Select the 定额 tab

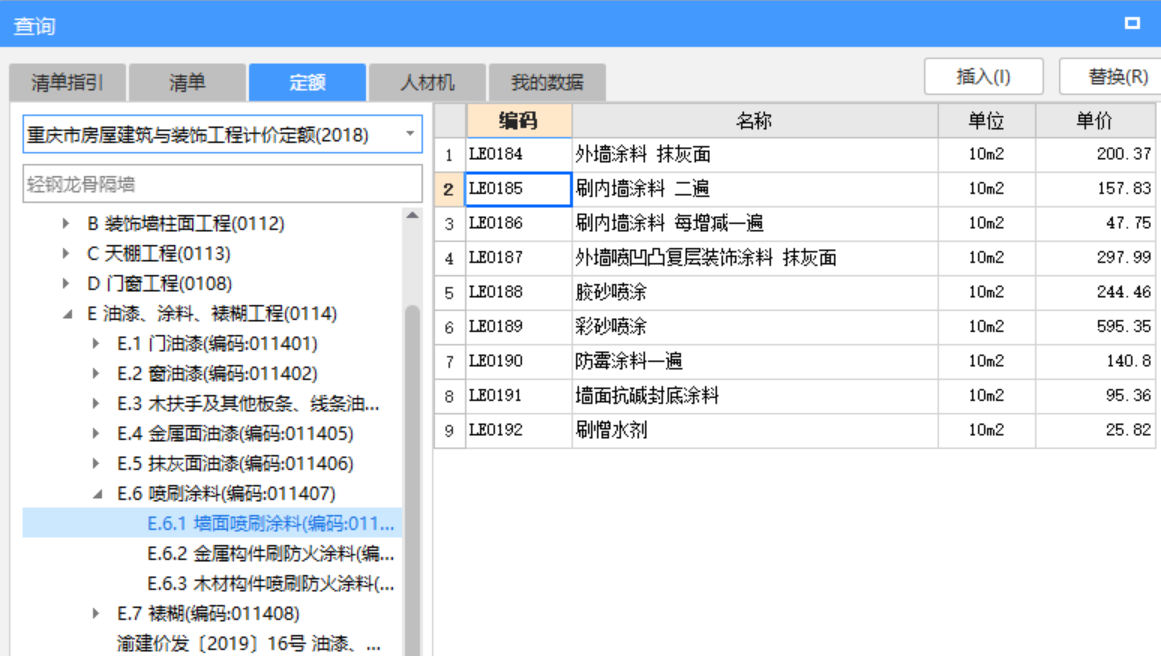point(307,82)
